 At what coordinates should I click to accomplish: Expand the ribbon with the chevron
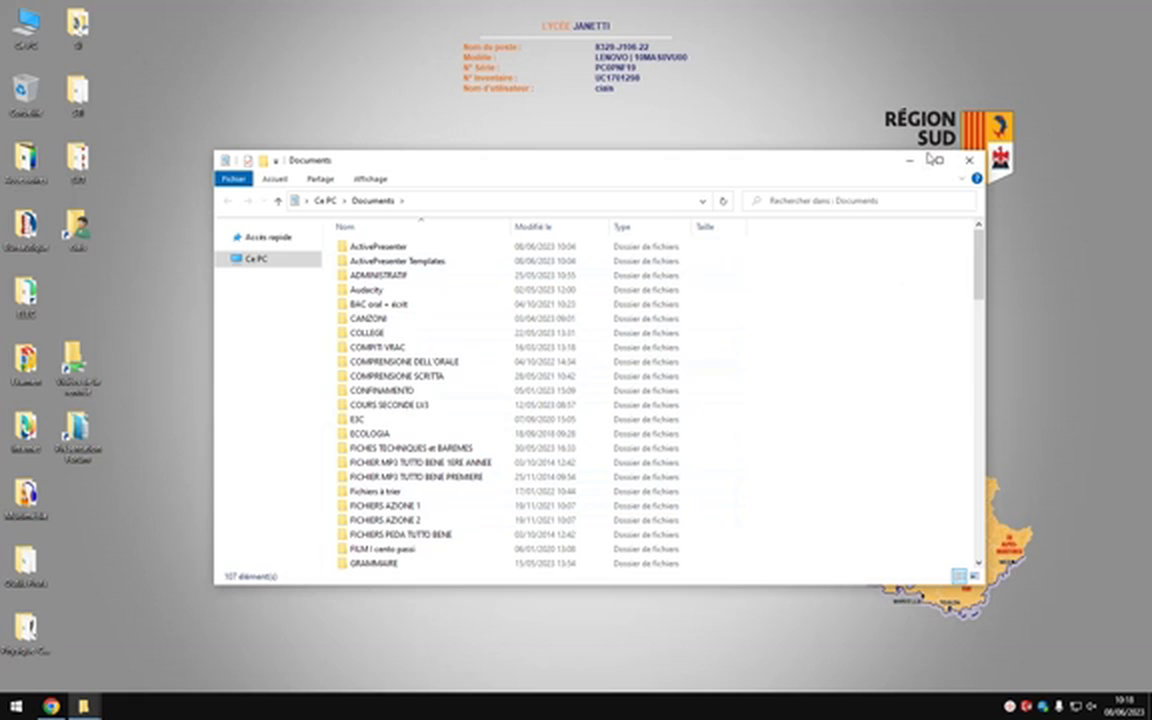pos(962,179)
